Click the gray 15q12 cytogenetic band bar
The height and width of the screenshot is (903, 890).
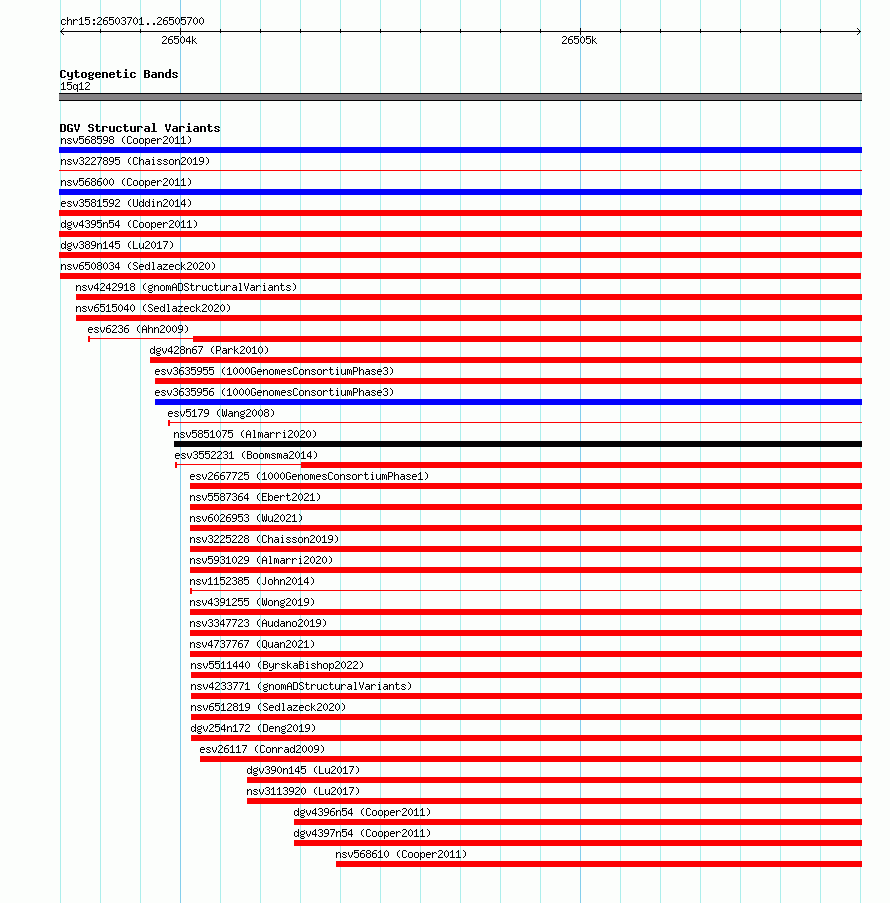pyautogui.click(x=460, y=97)
